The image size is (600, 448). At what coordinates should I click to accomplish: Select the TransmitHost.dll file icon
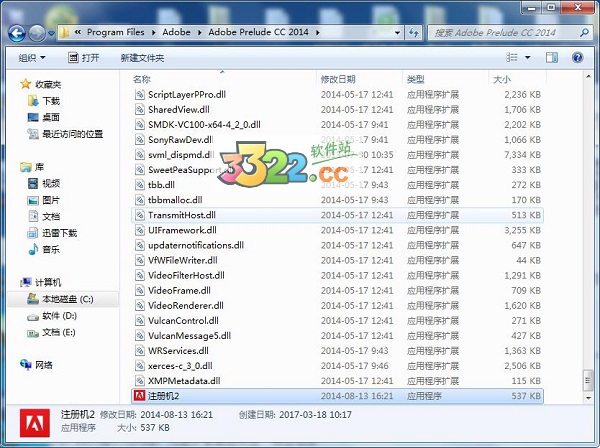[x=140, y=215]
